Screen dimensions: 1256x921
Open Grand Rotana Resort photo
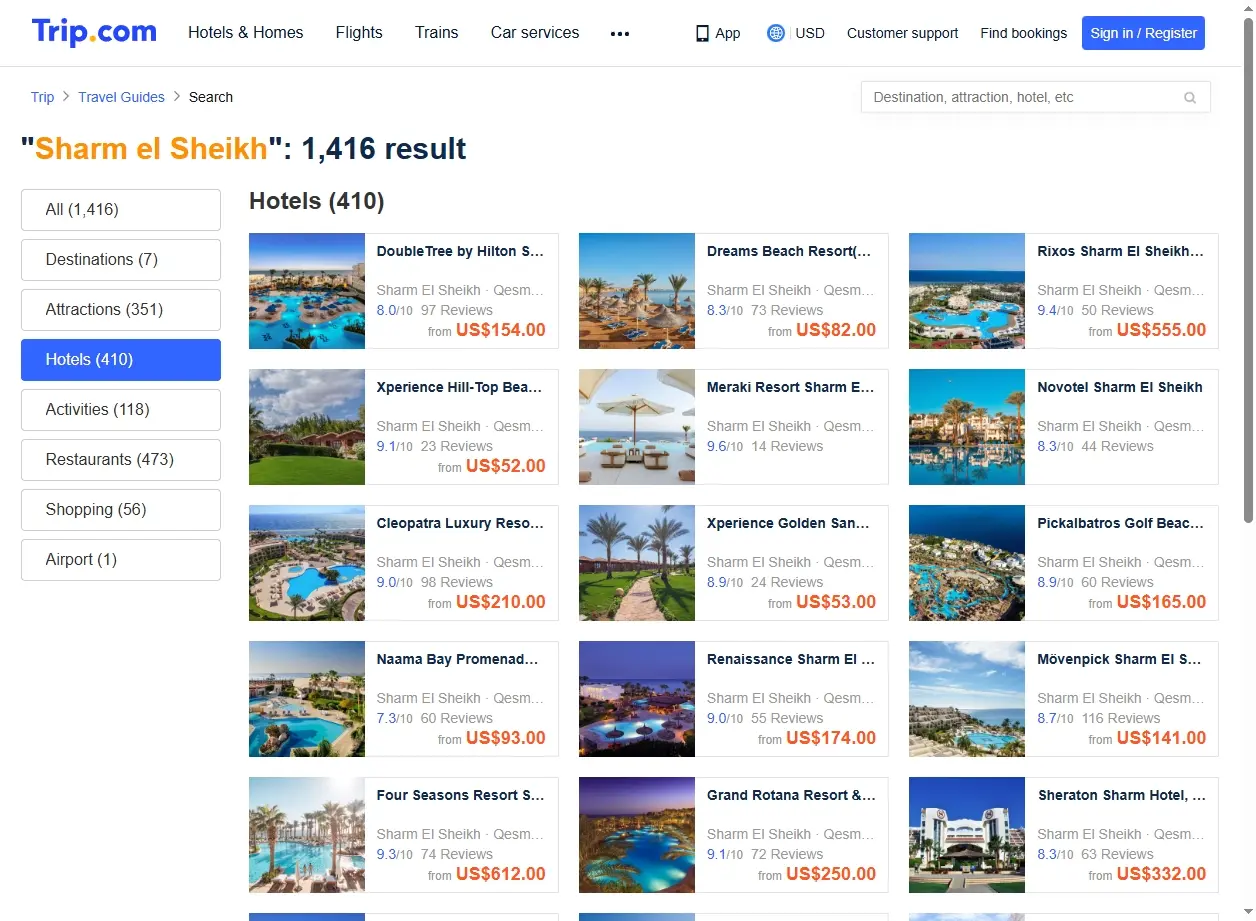tap(637, 835)
